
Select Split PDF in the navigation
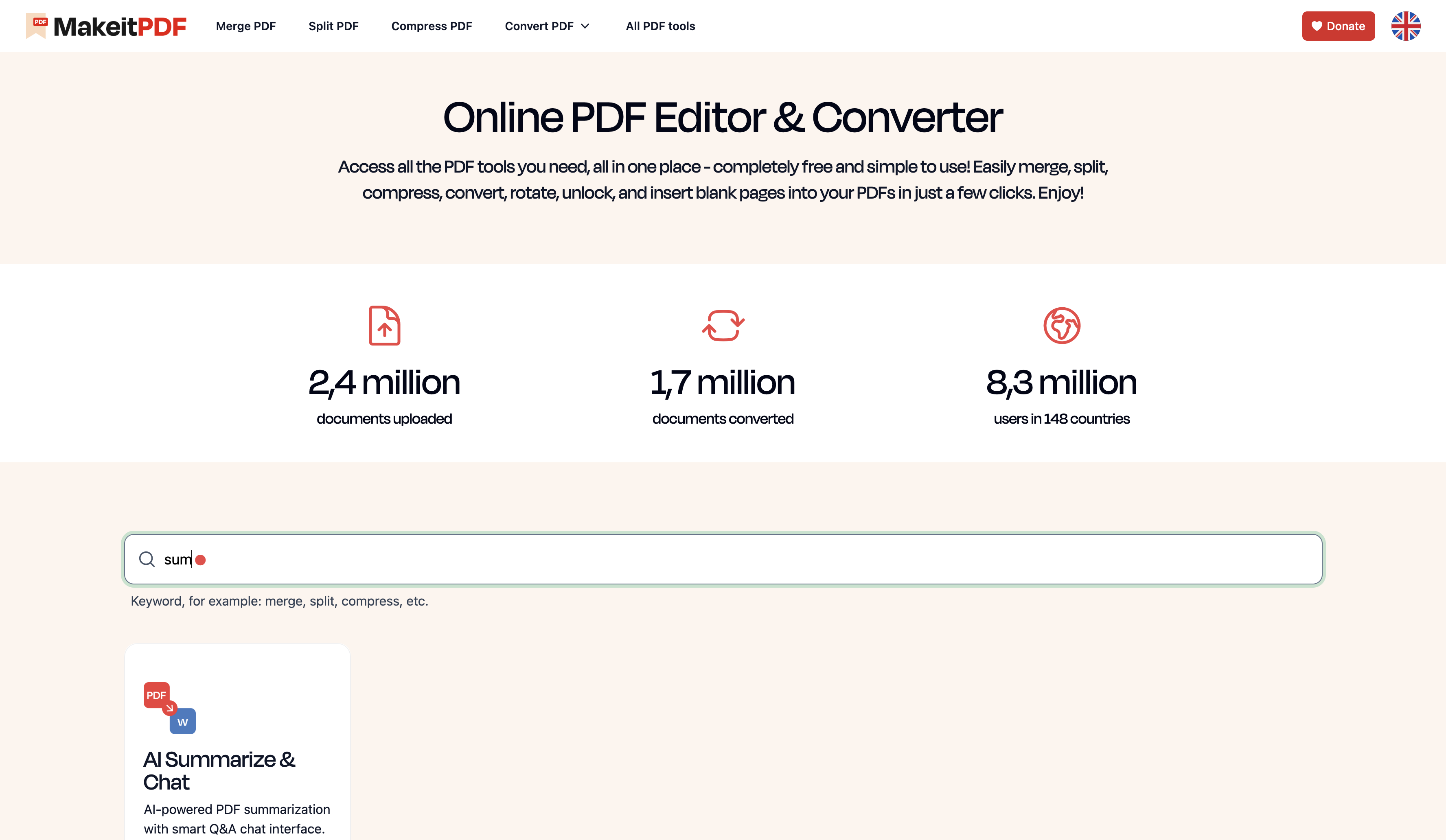point(333,26)
